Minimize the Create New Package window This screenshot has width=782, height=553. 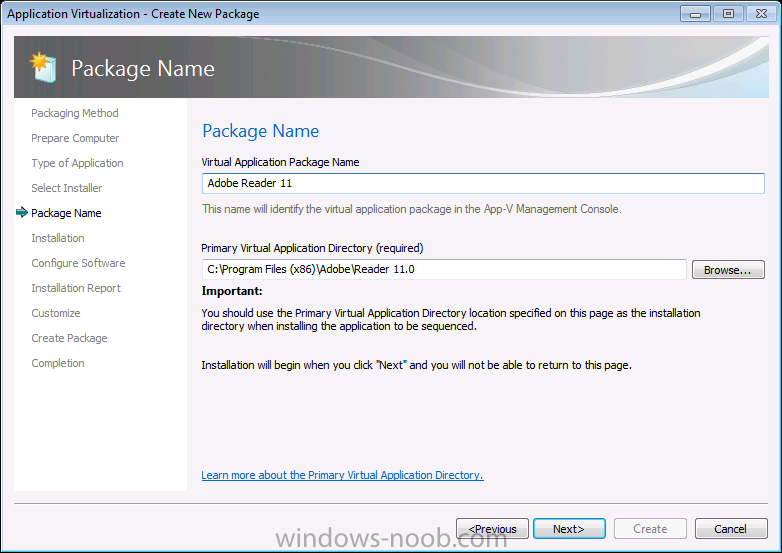[695, 14]
